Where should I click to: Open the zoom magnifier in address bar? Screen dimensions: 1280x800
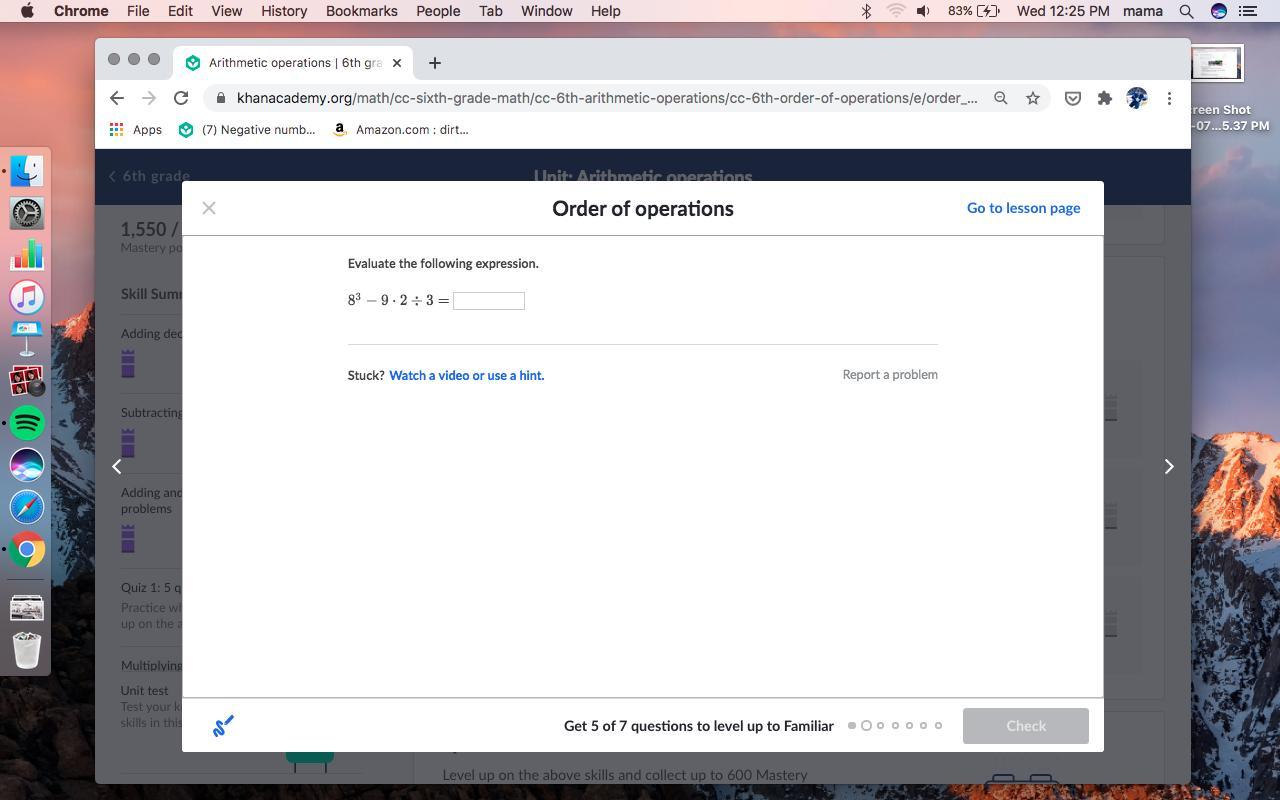coord(1000,98)
